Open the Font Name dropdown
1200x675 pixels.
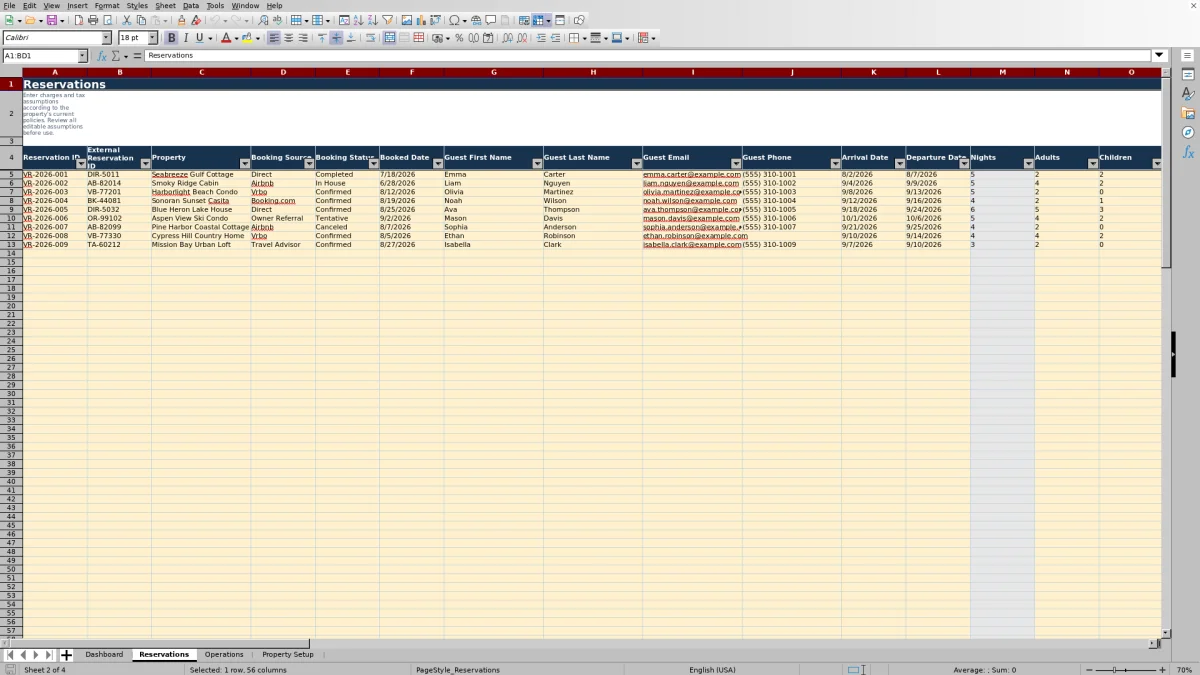(107, 38)
